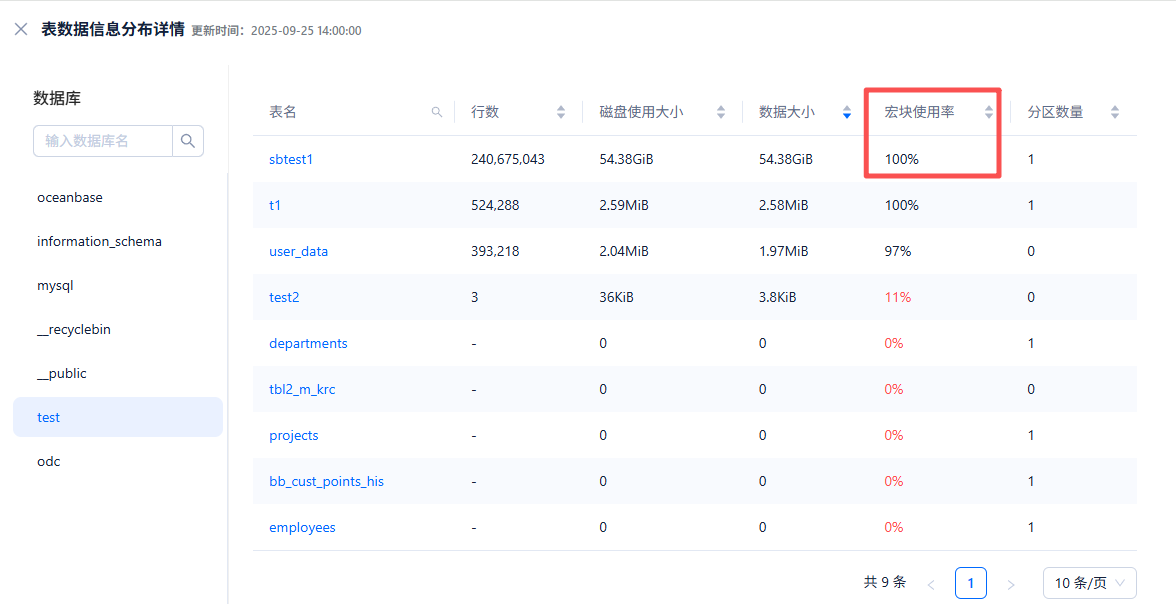Sort by 分区数量 column sort icon
The image size is (1176, 604).
[x=1115, y=112]
